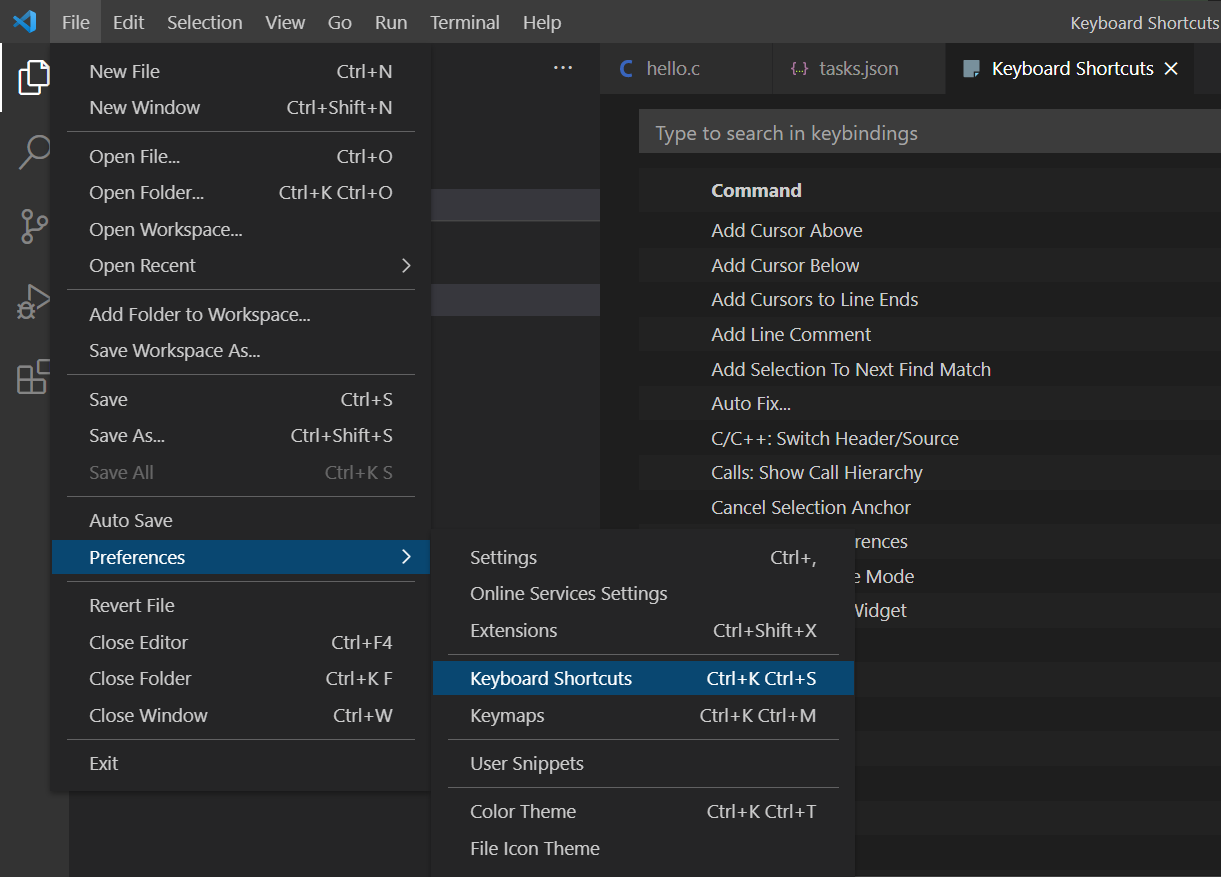Focus the keybindings search field
The height and width of the screenshot is (877, 1221).
pos(930,132)
